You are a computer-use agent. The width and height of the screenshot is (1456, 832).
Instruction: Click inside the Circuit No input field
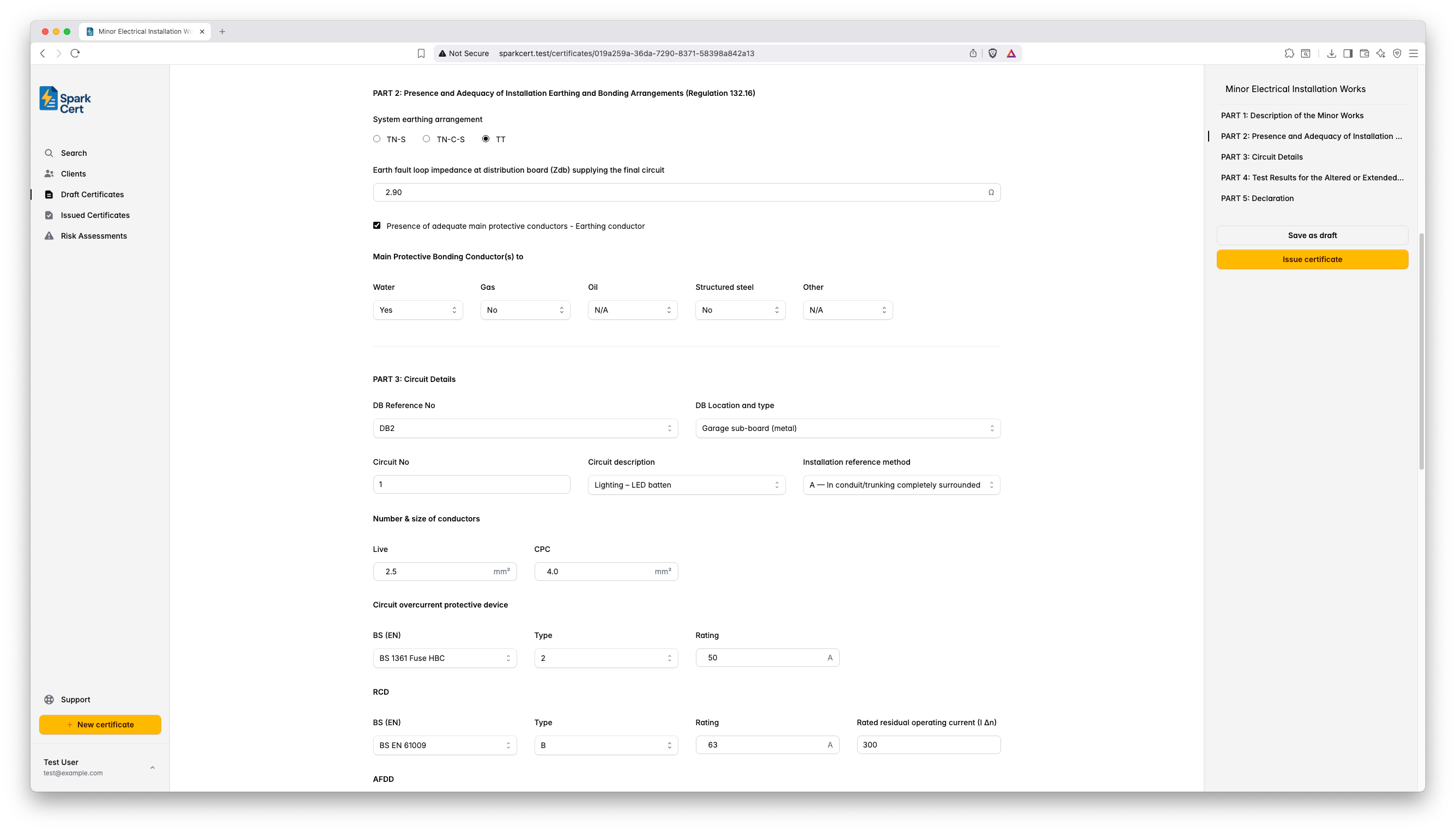(x=471, y=484)
